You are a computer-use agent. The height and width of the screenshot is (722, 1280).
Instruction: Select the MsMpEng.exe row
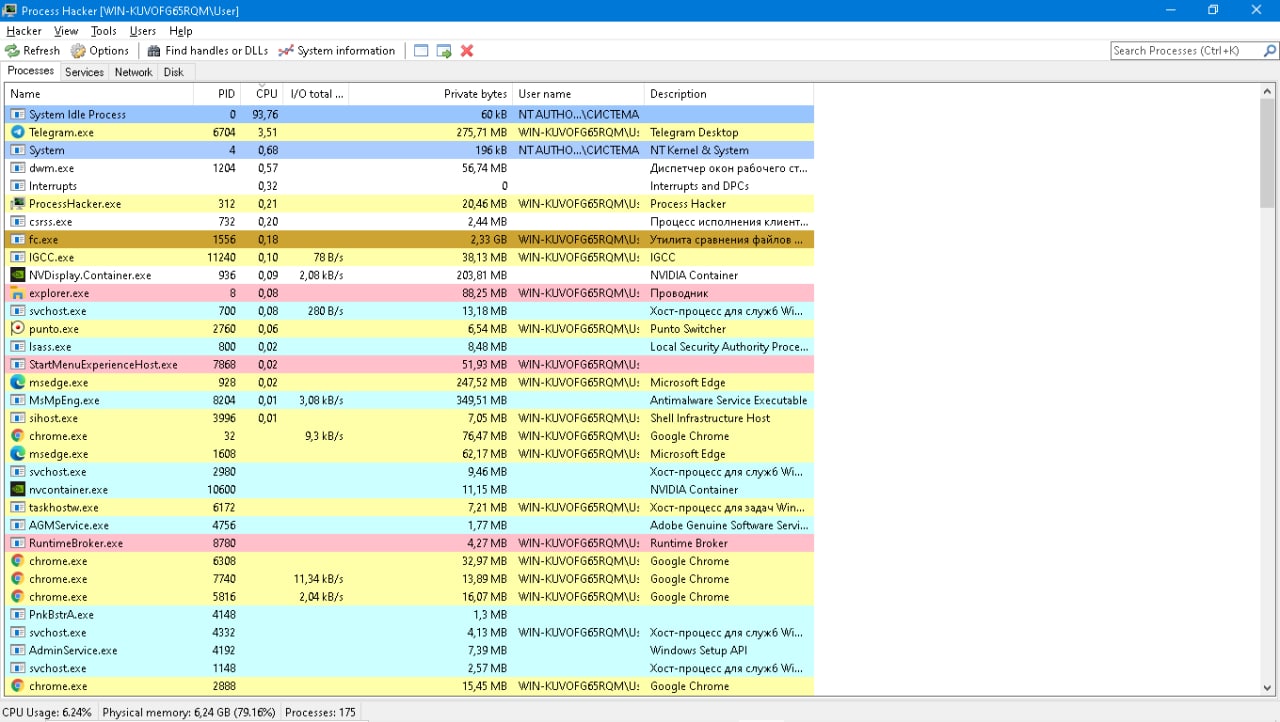click(409, 400)
